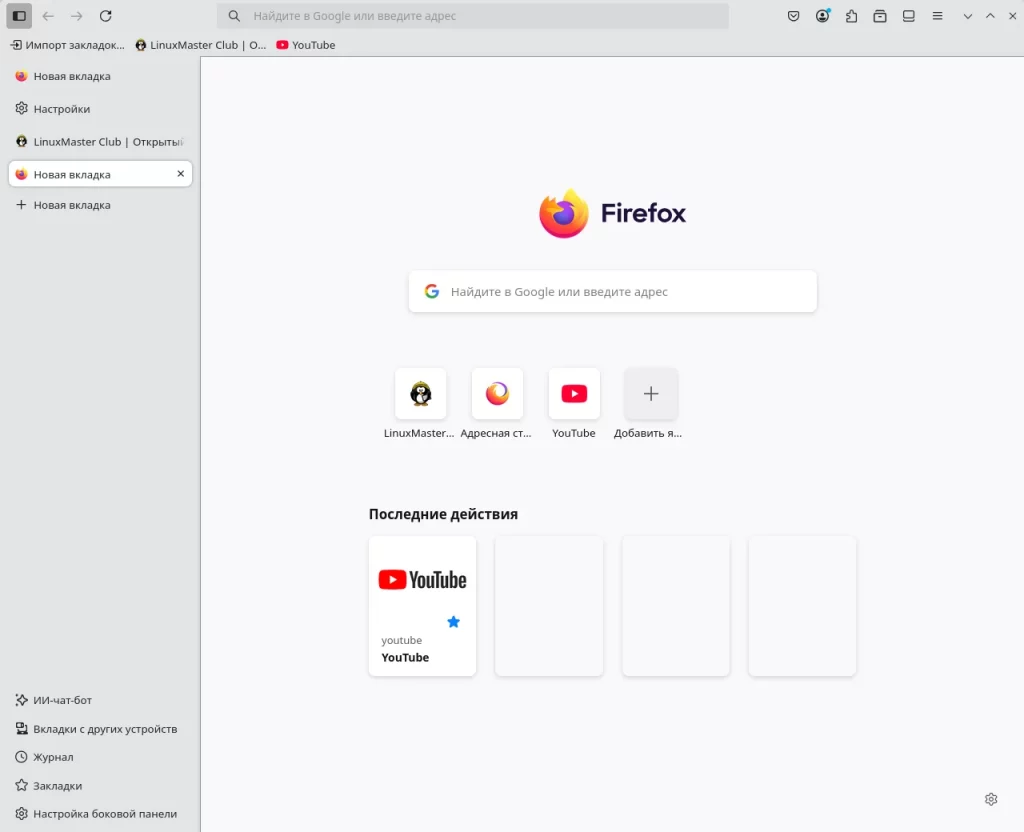Switch to LinuxMaster Club tab in sidebar

click(100, 142)
